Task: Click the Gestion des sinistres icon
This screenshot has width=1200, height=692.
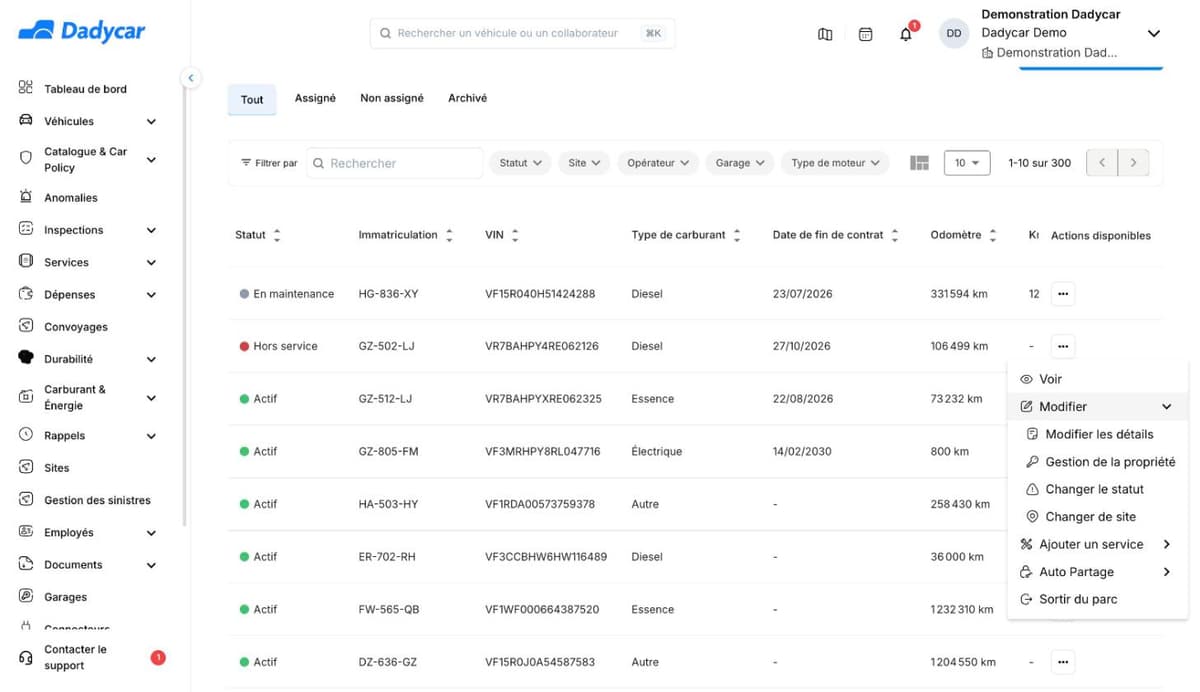Action: (x=26, y=499)
